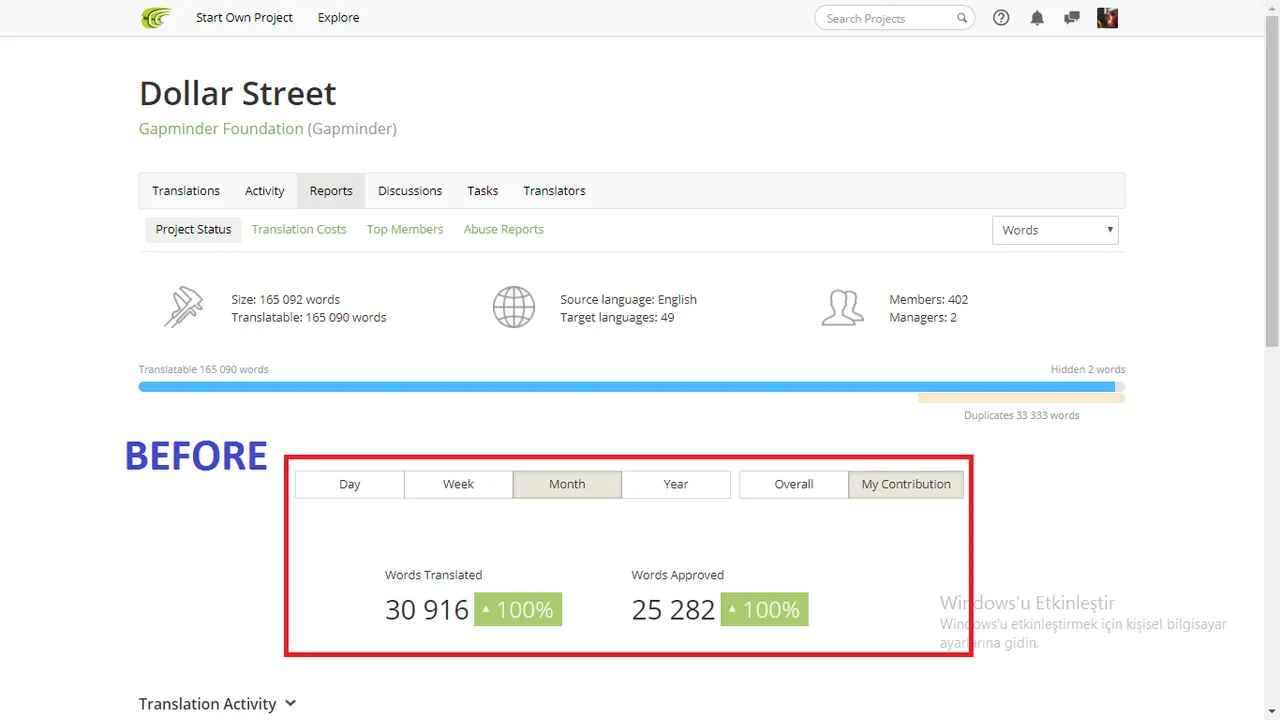Click the 30 916 words translated value
Image resolution: width=1280 pixels, height=720 pixels.
coord(427,610)
